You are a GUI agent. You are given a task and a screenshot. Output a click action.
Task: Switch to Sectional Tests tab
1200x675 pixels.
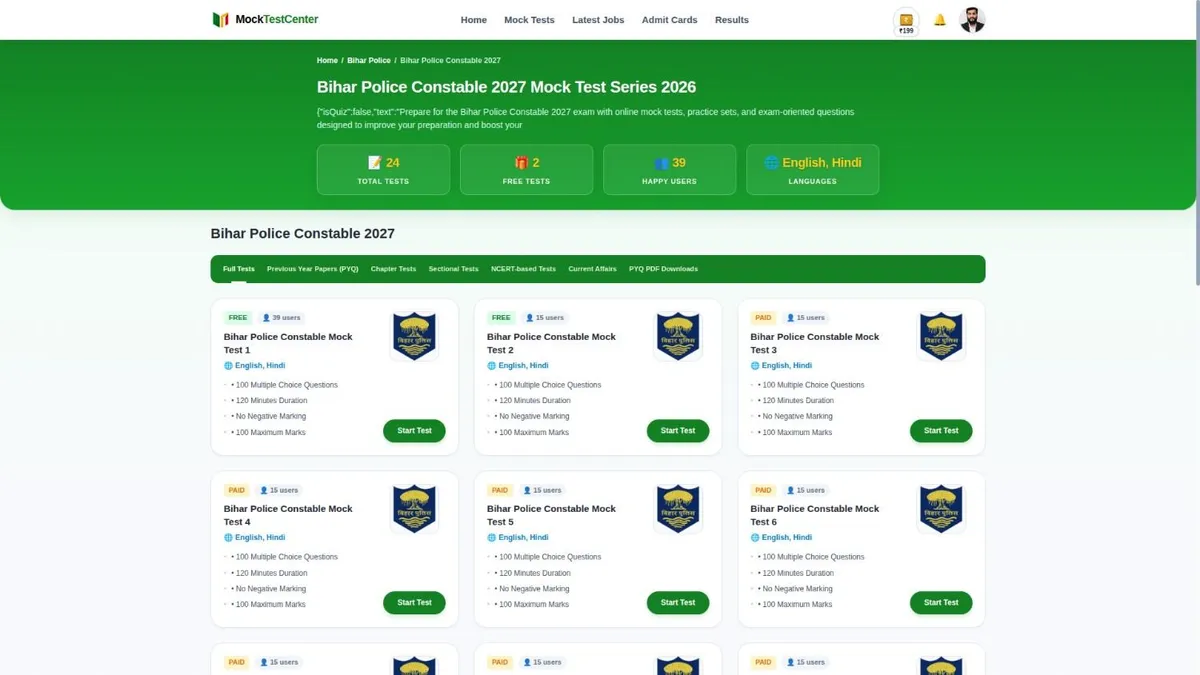[x=453, y=269]
